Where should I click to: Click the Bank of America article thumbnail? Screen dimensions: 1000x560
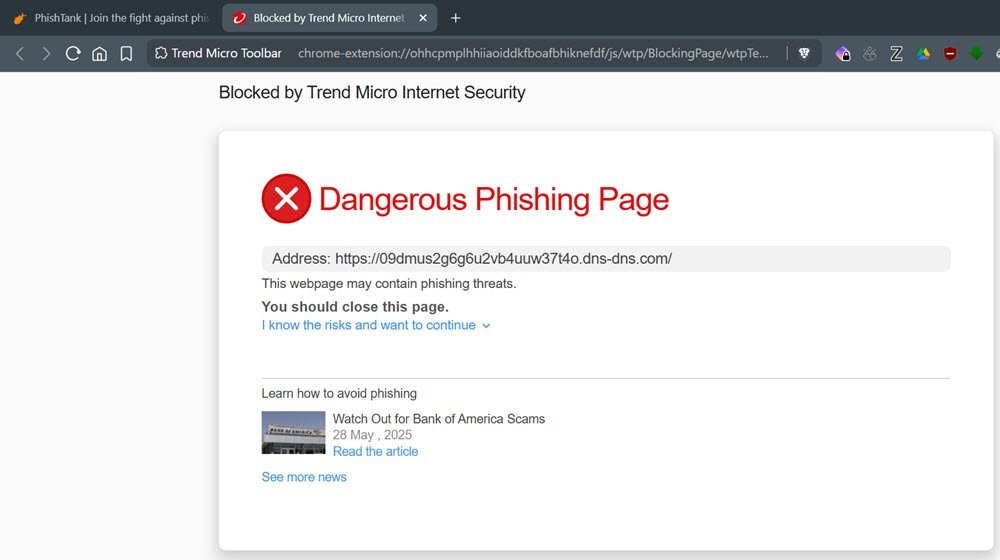pos(293,432)
